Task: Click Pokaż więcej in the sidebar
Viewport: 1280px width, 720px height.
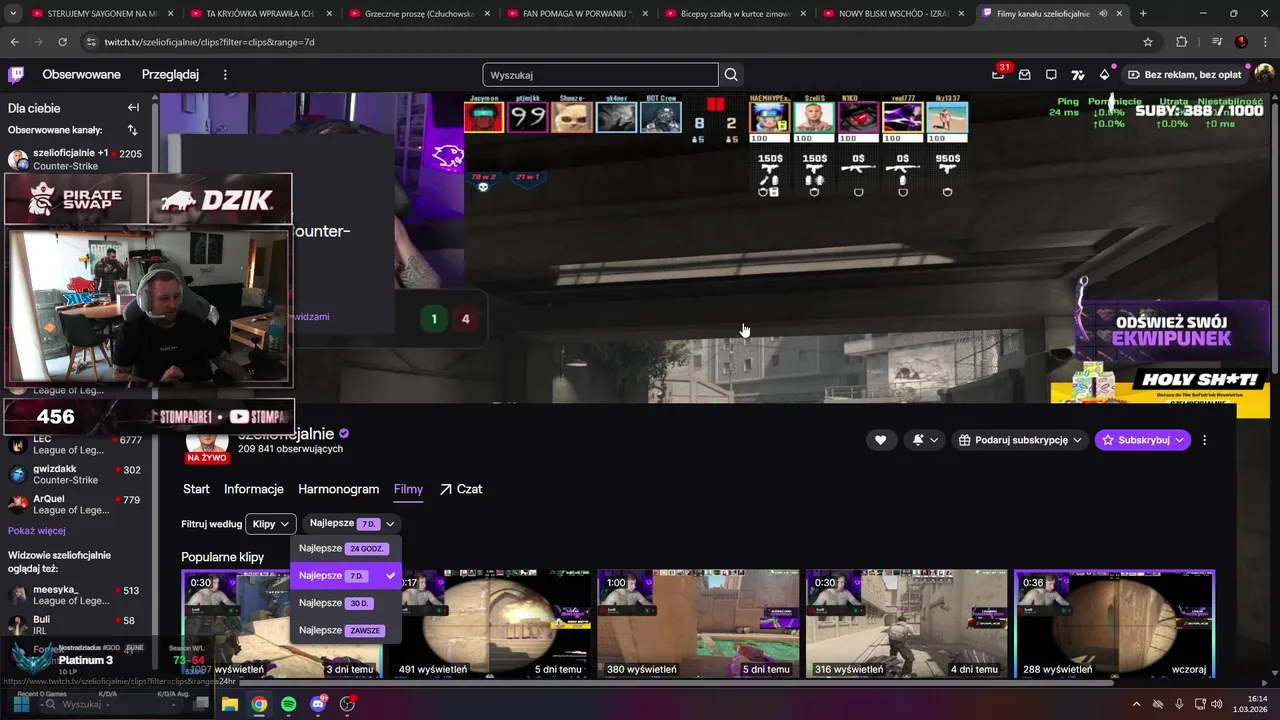Action: (37, 531)
